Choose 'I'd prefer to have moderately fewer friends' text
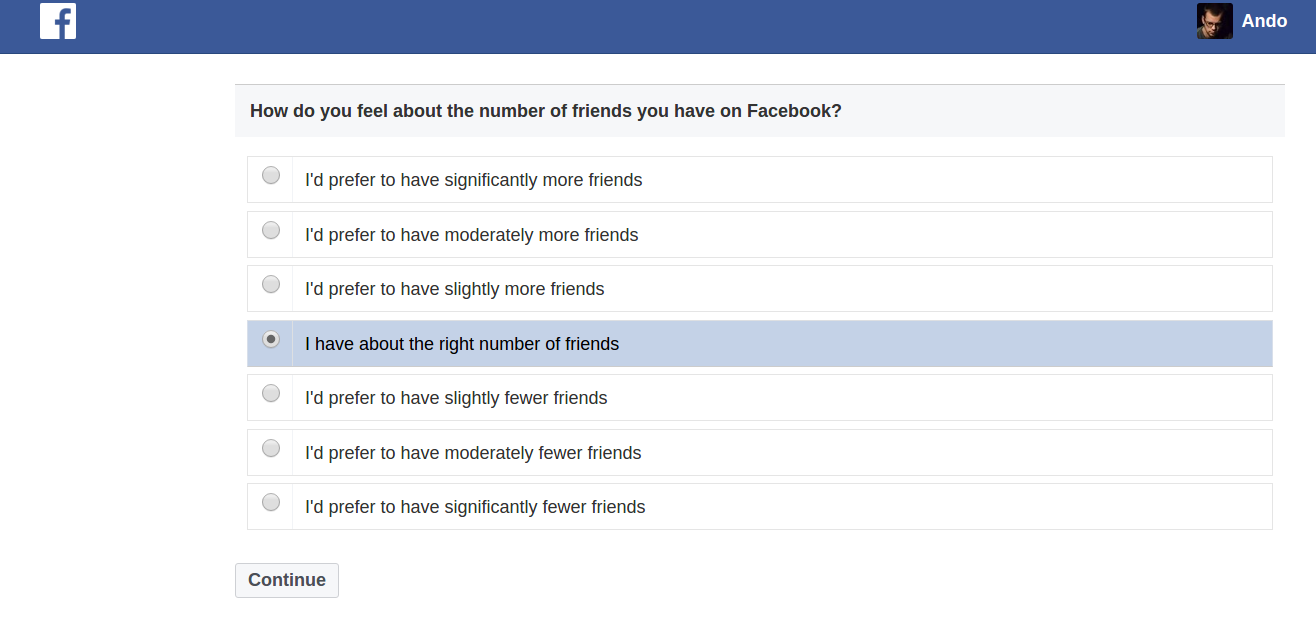Viewport: 1316px width, 622px height. tap(473, 453)
